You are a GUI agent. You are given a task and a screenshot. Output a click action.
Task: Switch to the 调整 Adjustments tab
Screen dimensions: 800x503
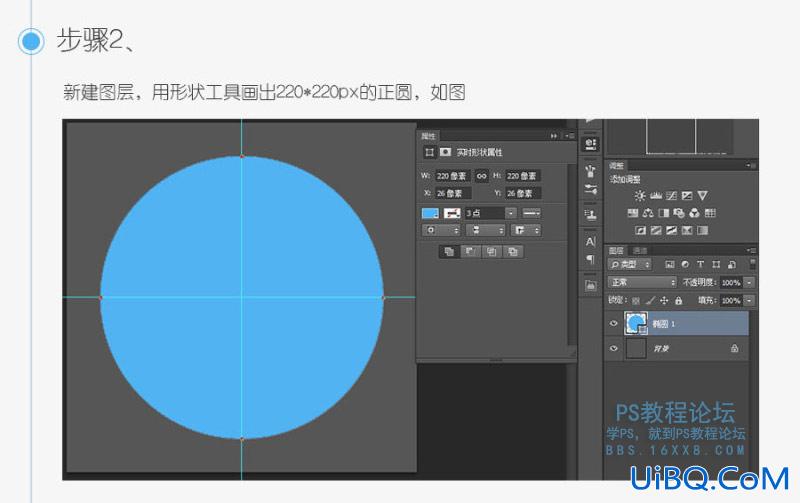tap(616, 165)
